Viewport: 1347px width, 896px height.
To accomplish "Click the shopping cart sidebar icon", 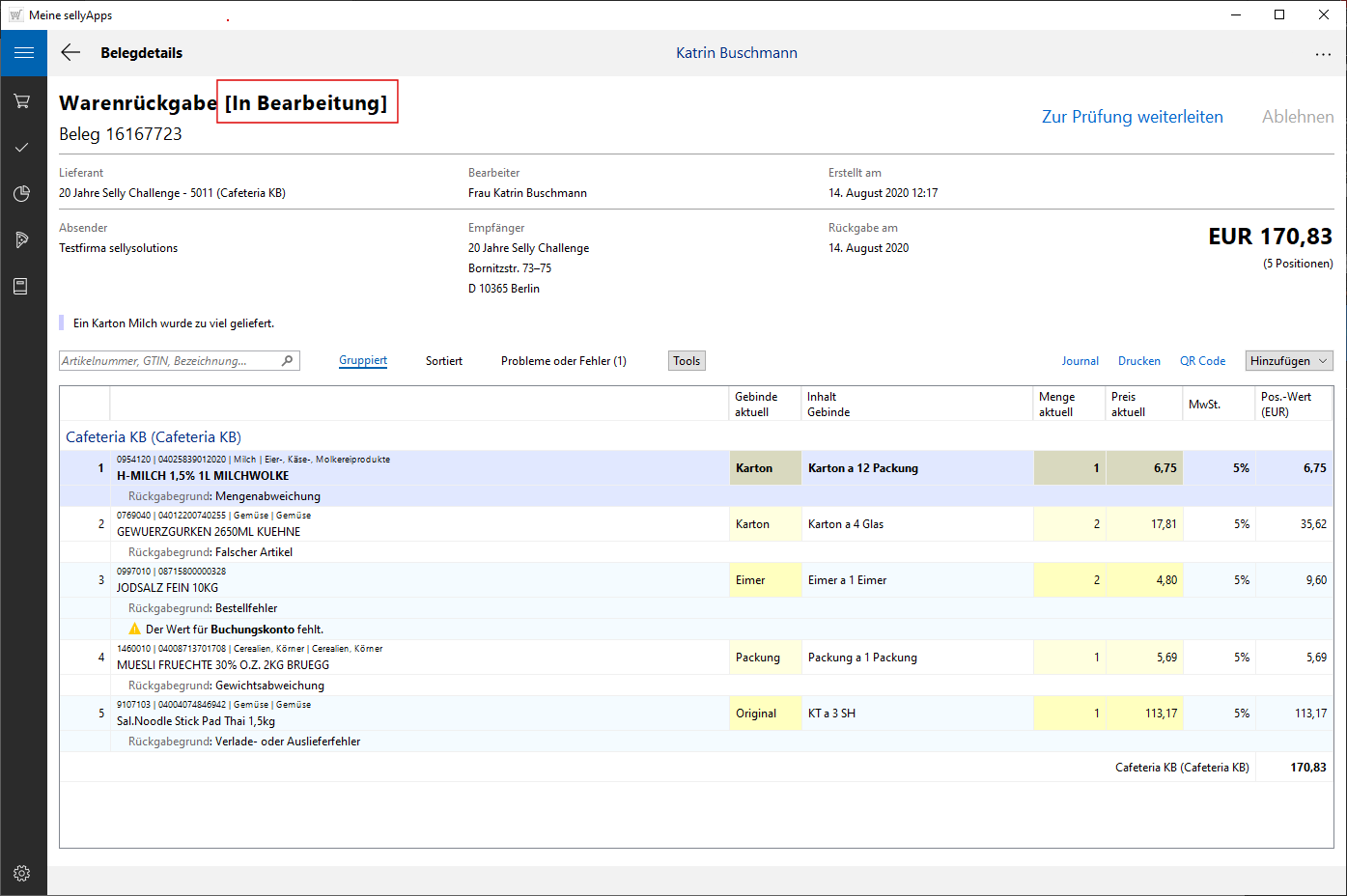I will [x=22, y=100].
